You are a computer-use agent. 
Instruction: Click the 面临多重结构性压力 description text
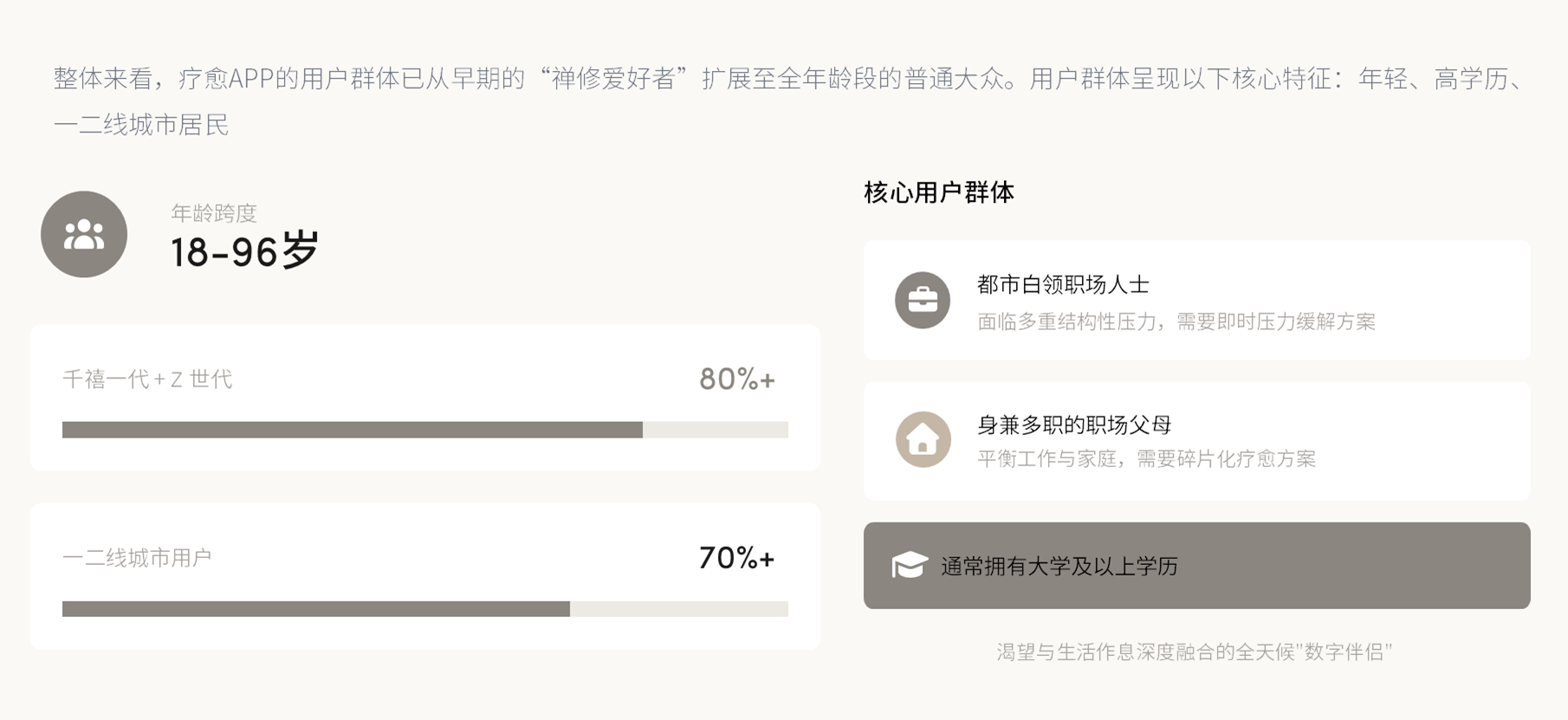(x=1176, y=321)
